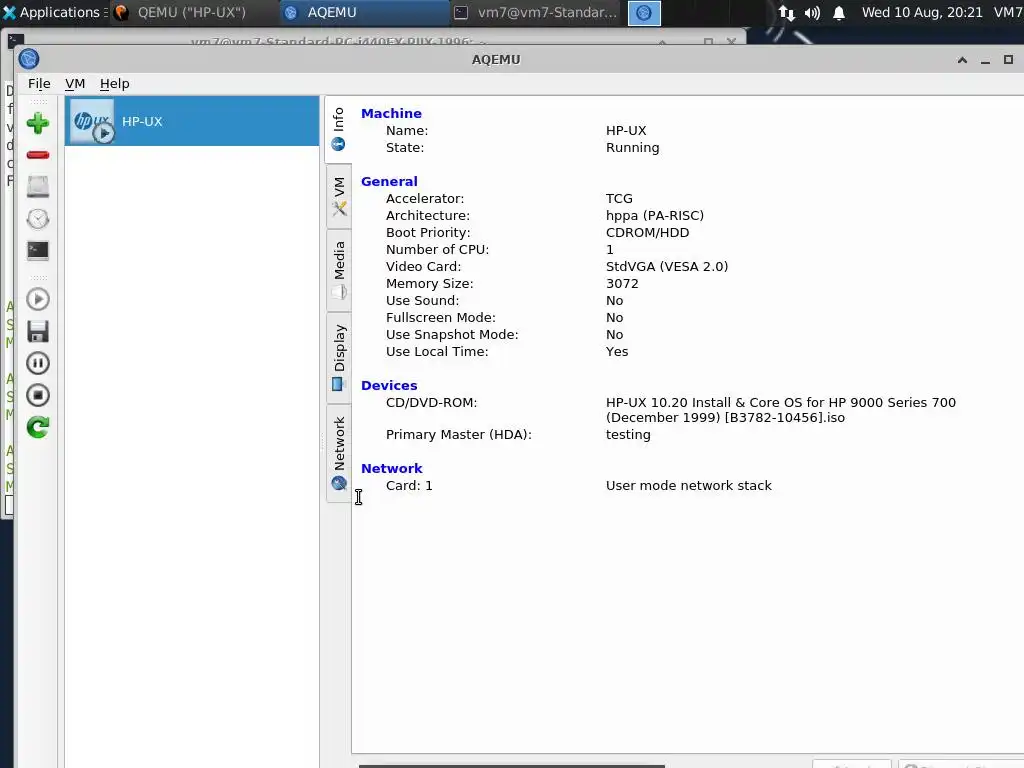Click the Start VM play icon
The height and width of the screenshot is (768, 1024).
click(x=38, y=299)
